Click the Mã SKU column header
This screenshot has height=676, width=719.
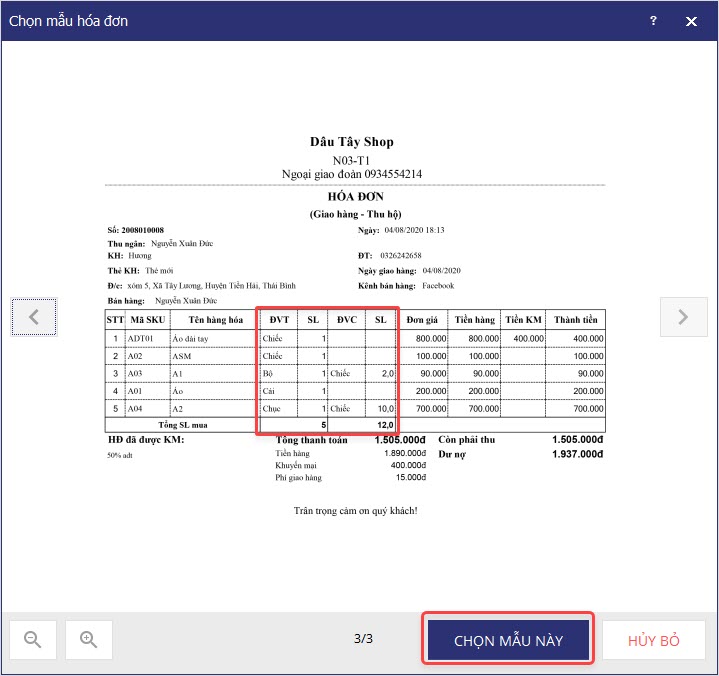148,320
